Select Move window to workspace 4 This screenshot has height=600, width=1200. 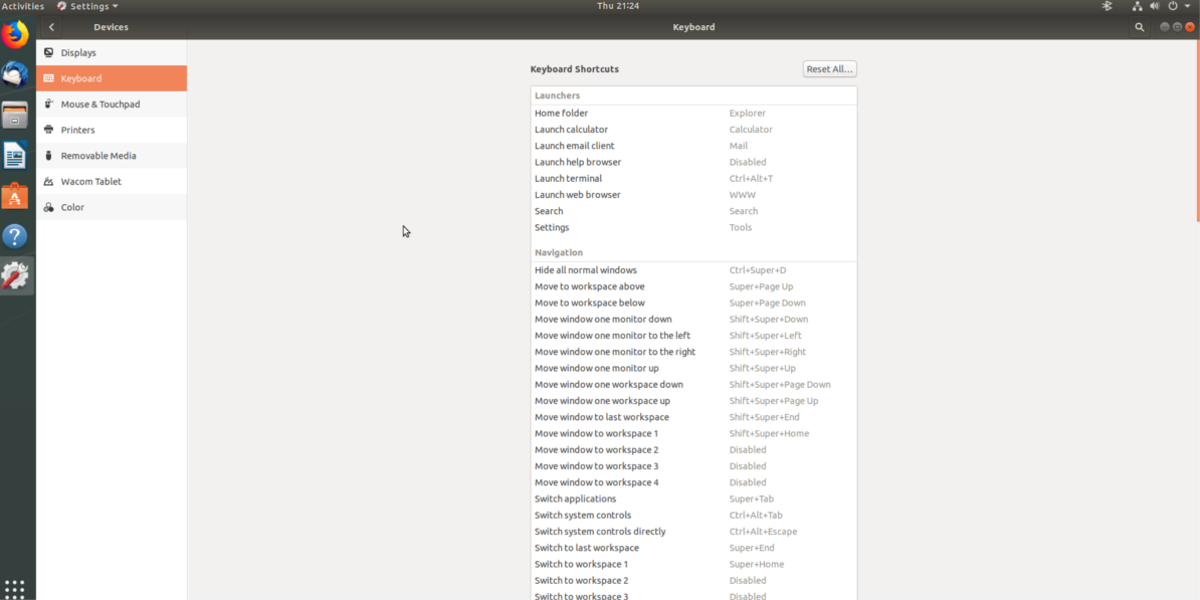(x=693, y=482)
